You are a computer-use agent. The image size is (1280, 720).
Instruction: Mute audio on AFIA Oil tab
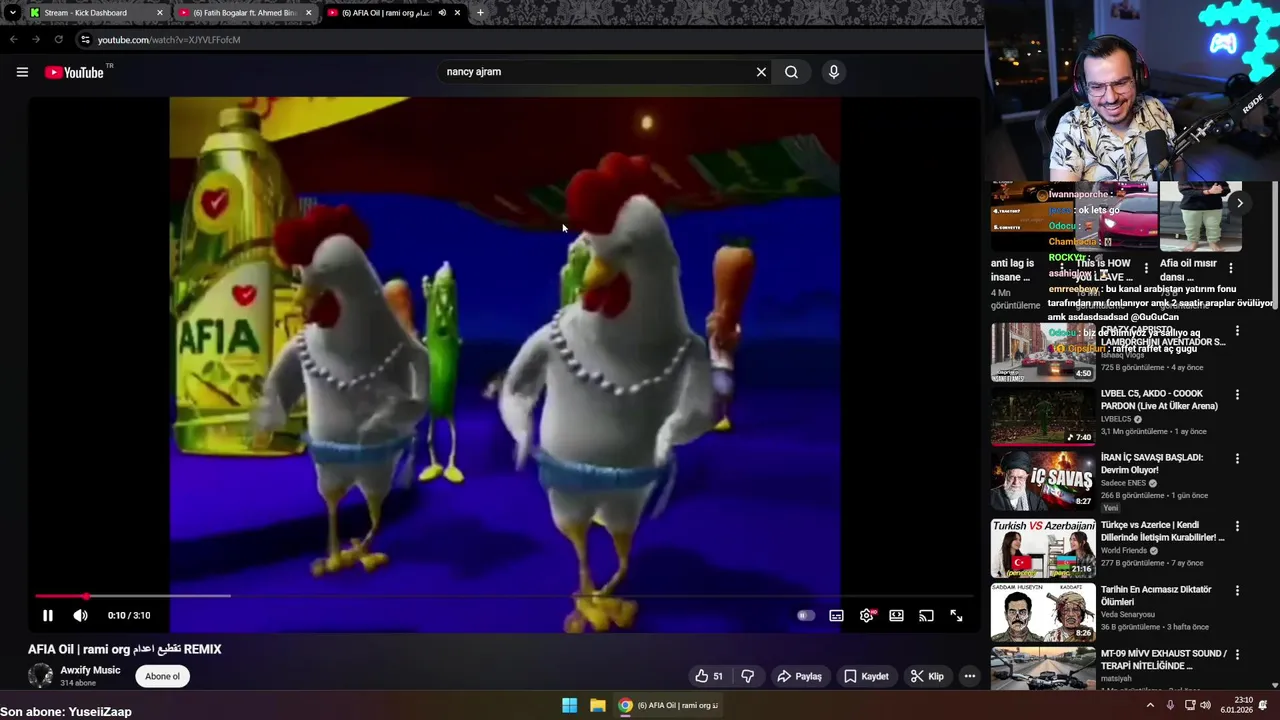point(442,13)
